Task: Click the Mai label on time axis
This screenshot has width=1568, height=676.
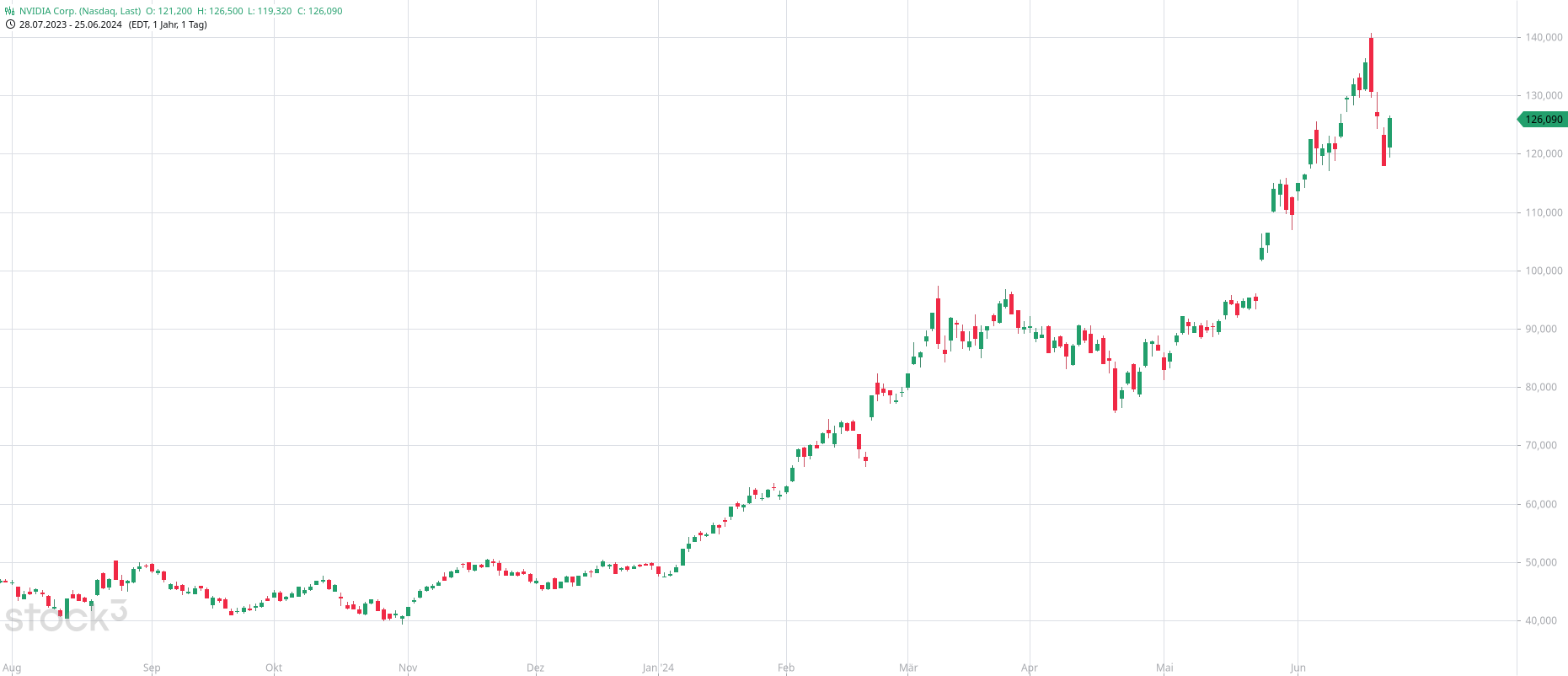Action: 1164,668
